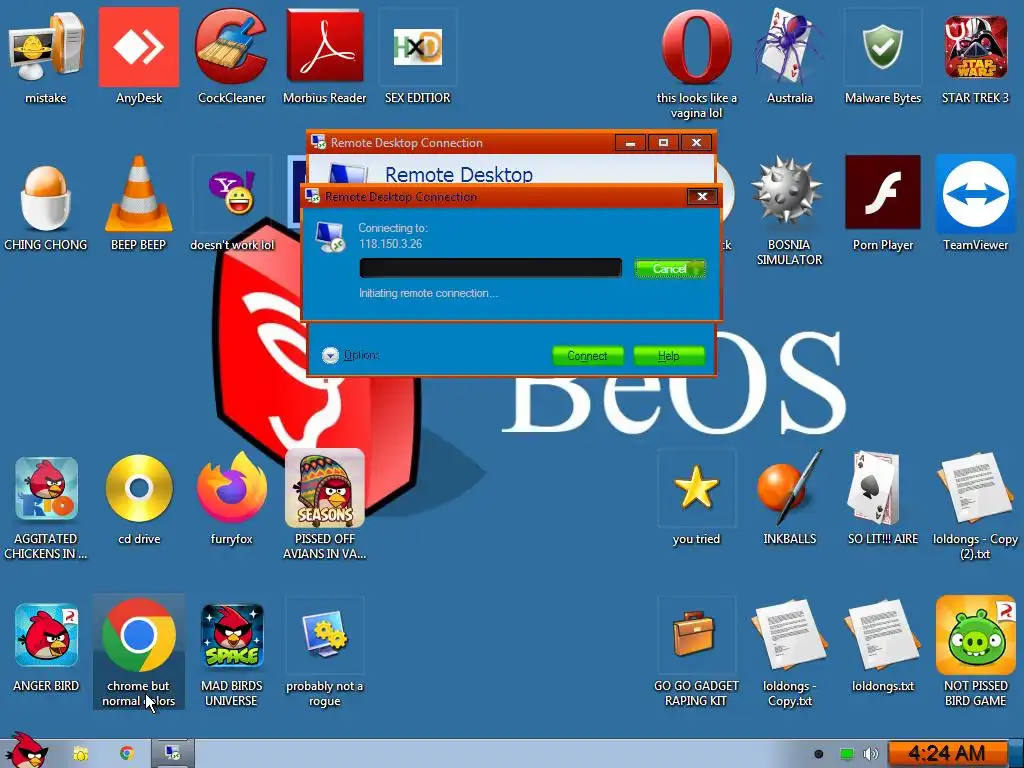Click the Help button in Remote Desktop

(669, 356)
